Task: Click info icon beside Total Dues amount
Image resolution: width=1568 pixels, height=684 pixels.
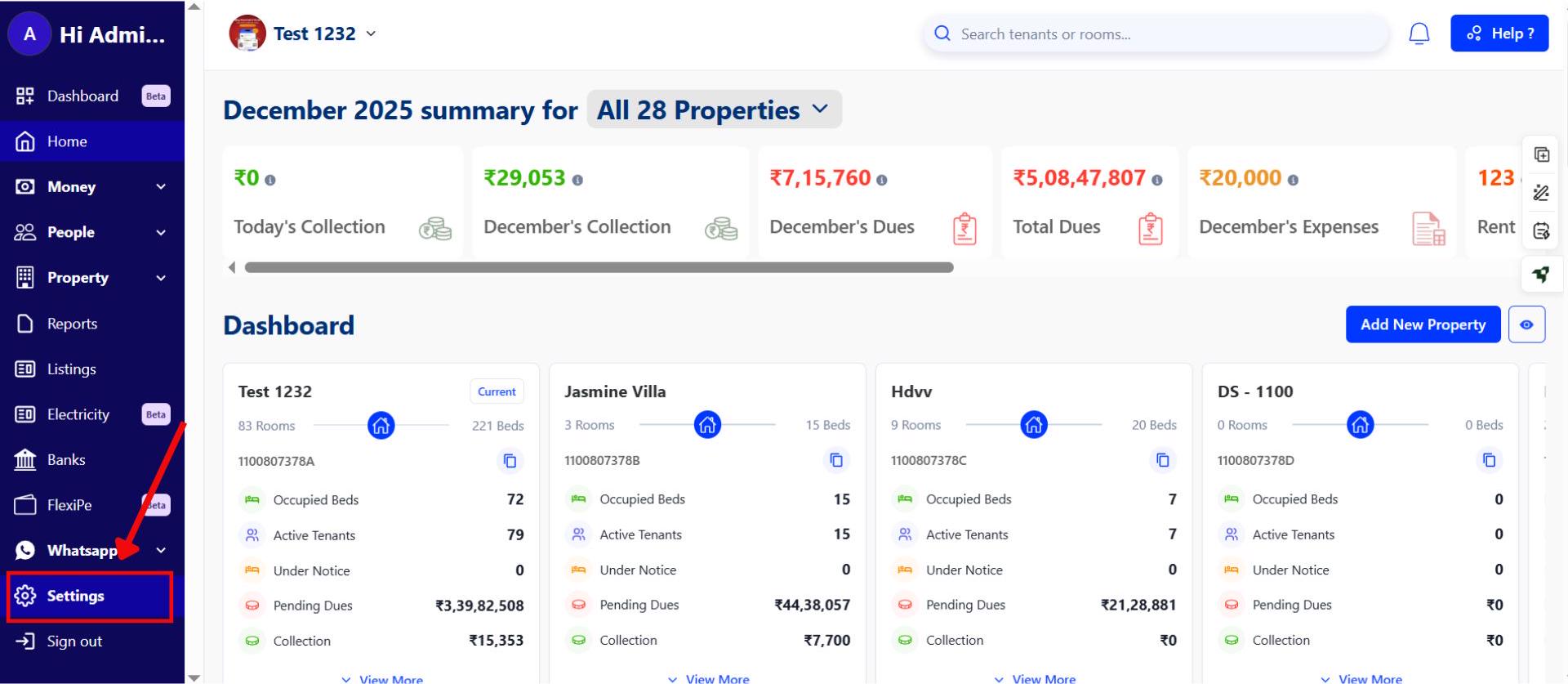Action: point(1156,180)
